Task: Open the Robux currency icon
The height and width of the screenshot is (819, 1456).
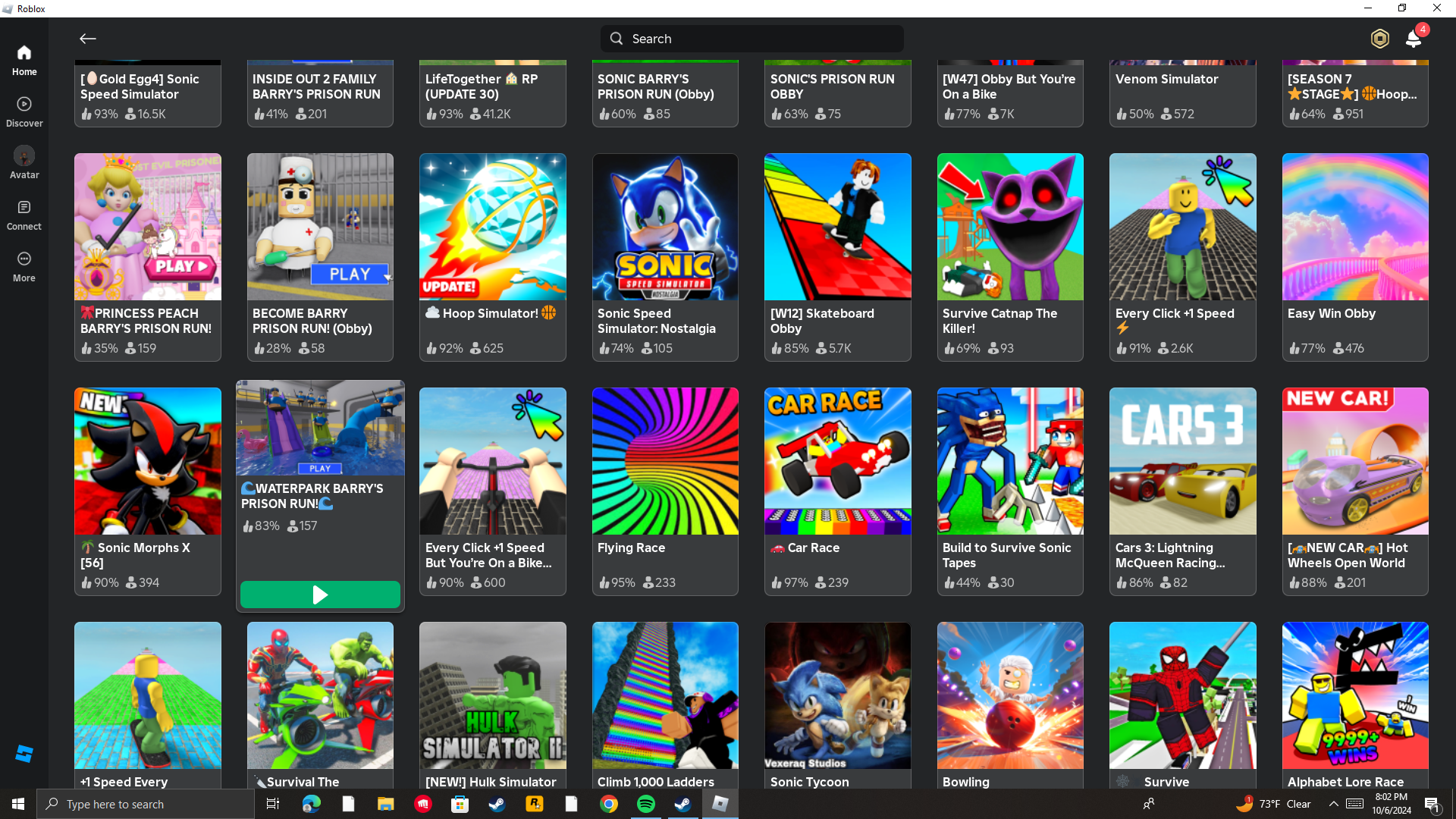Action: click(1379, 39)
